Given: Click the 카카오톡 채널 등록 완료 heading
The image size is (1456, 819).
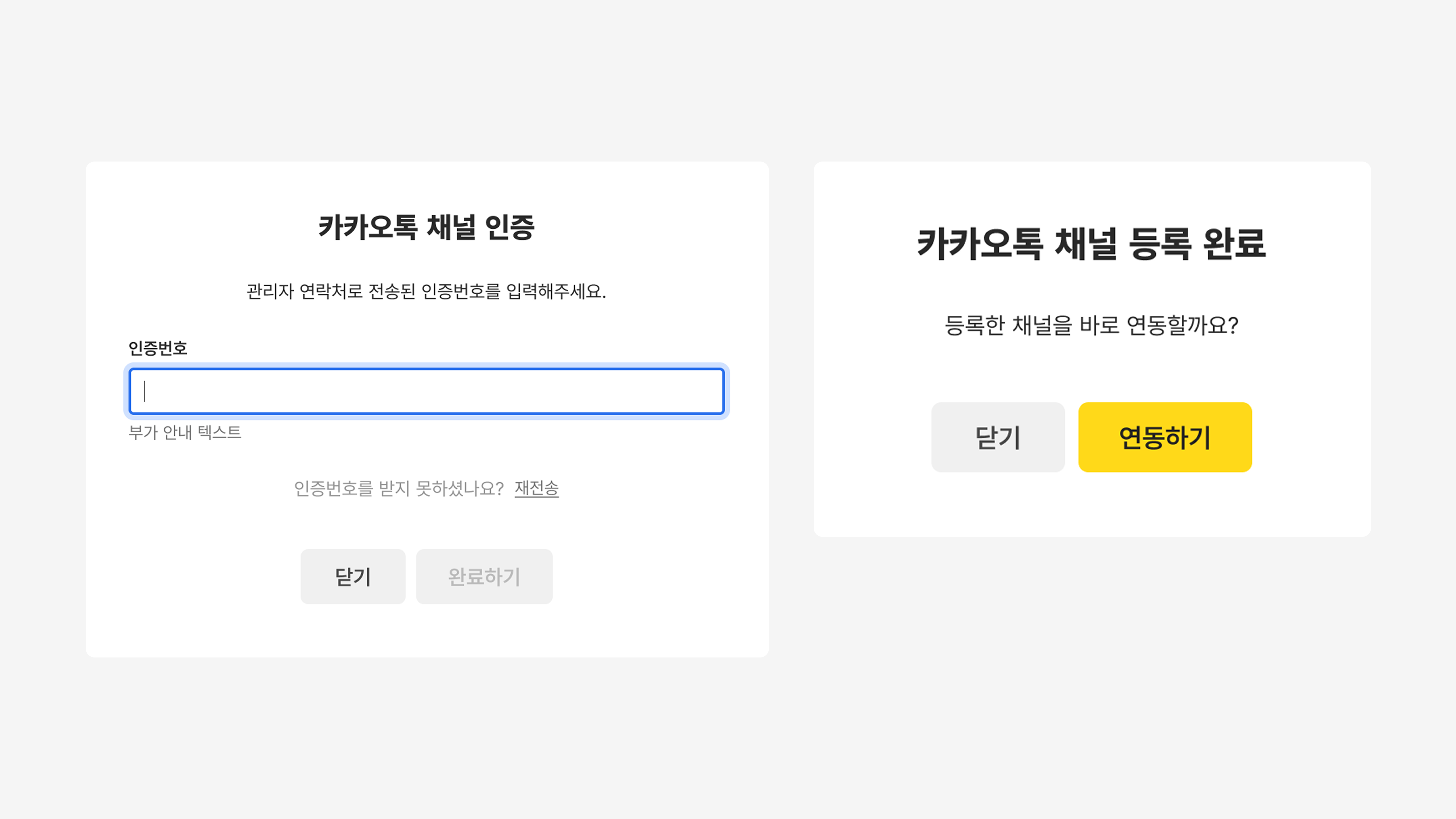Looking at the screenshot, I should pyautogui.click(x=1092, y=244).
